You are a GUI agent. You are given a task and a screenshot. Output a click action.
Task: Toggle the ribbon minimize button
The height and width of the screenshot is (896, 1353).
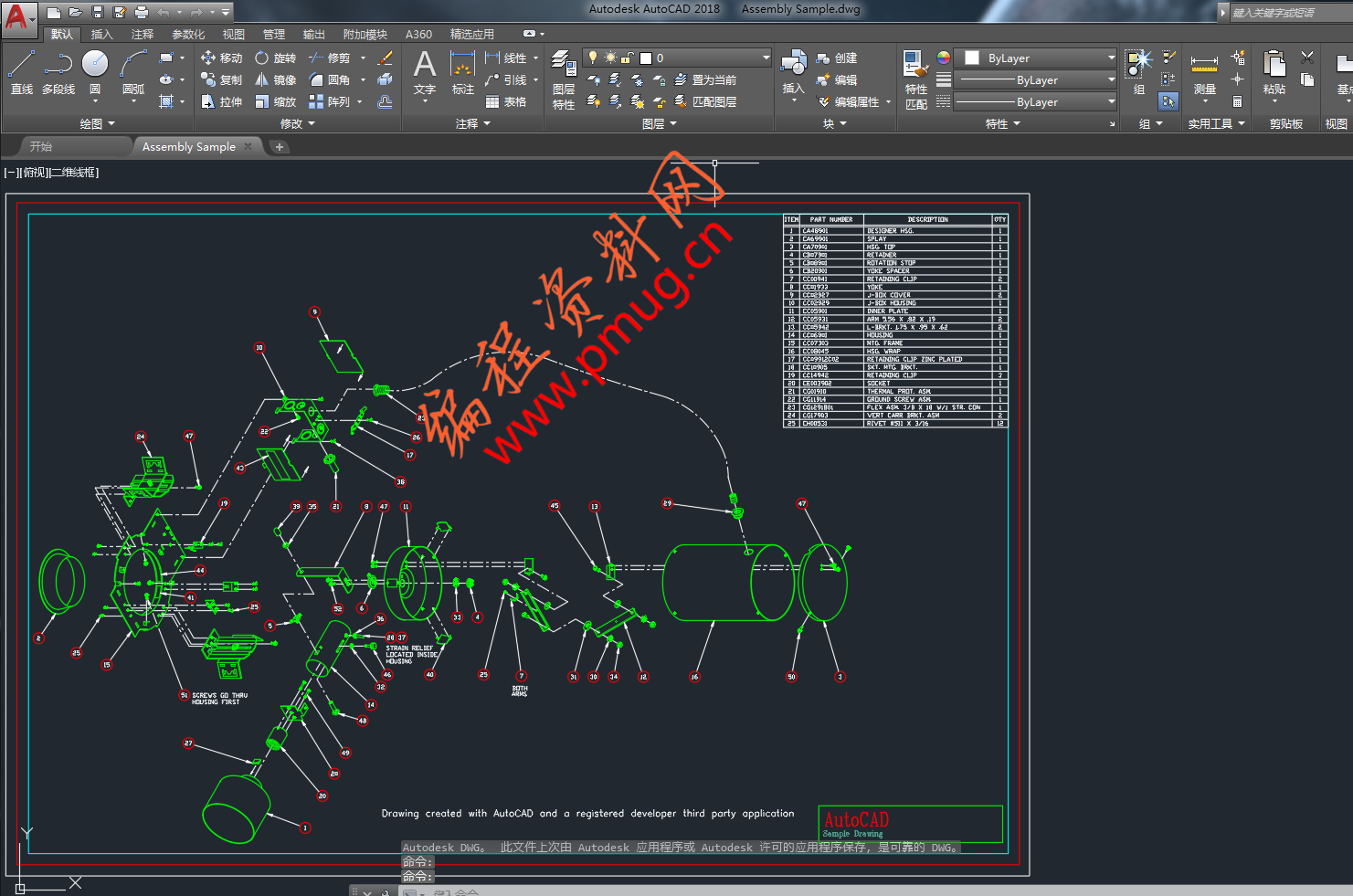tap(531, 34)
